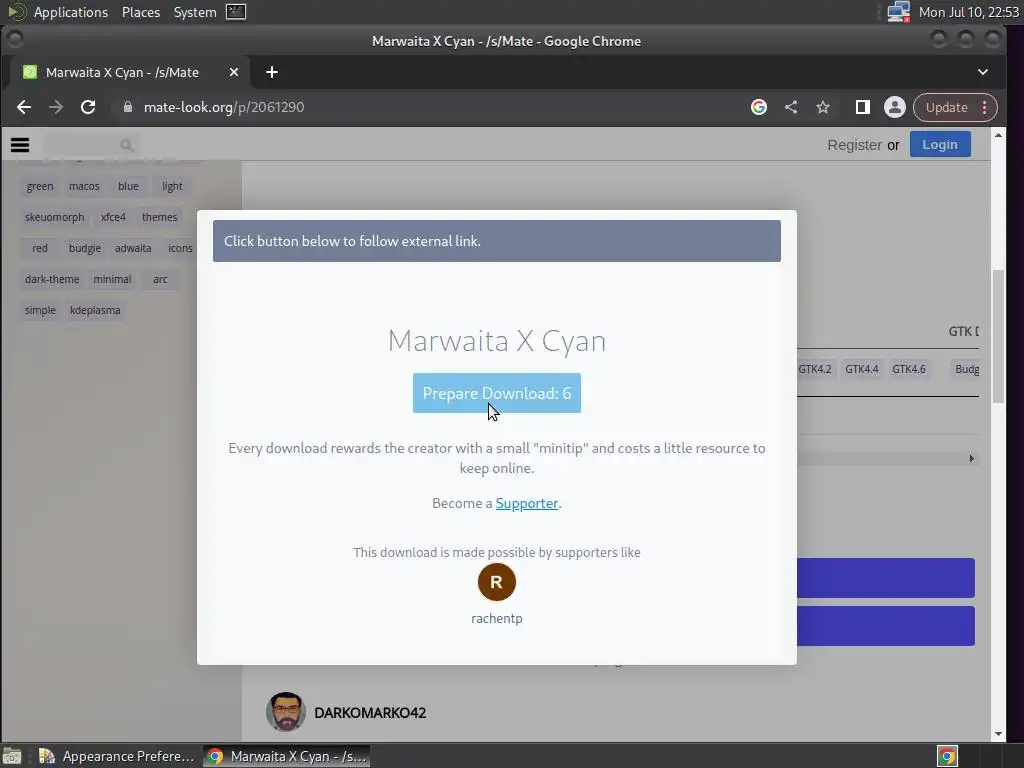Select the blue tag
Viewport: 1024px width, 768px height.
(x=128, y=186)
